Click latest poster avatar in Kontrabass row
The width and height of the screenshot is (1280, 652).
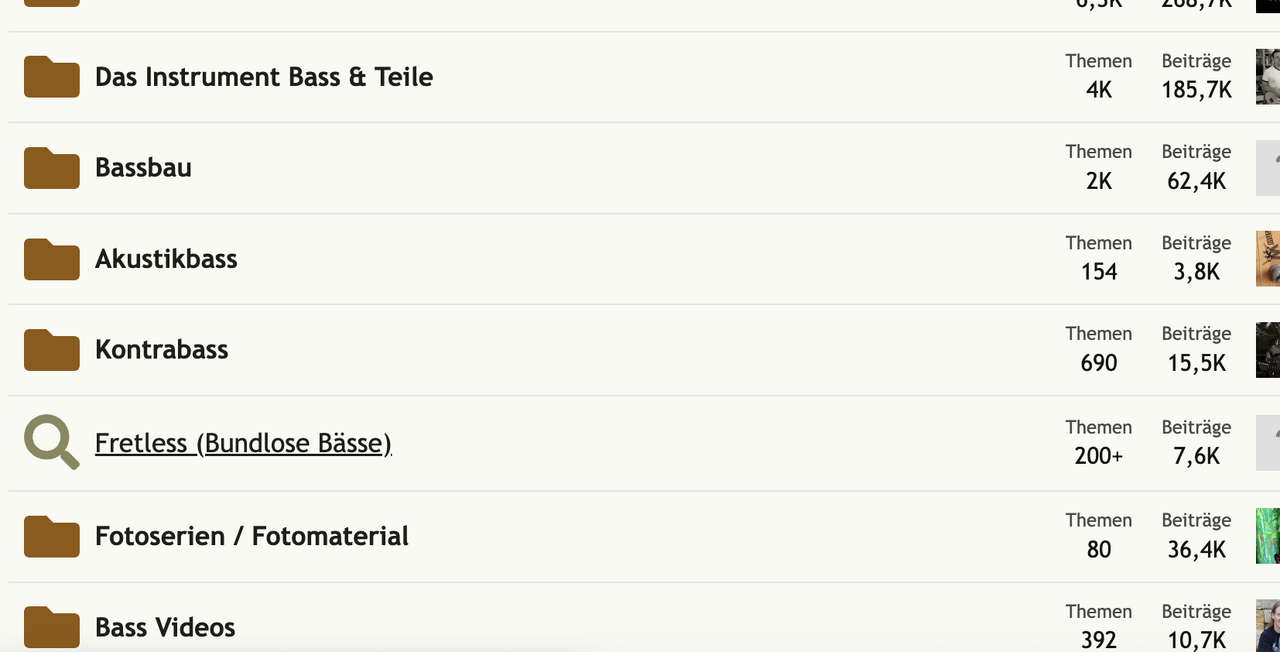[x=1268, y=350]
